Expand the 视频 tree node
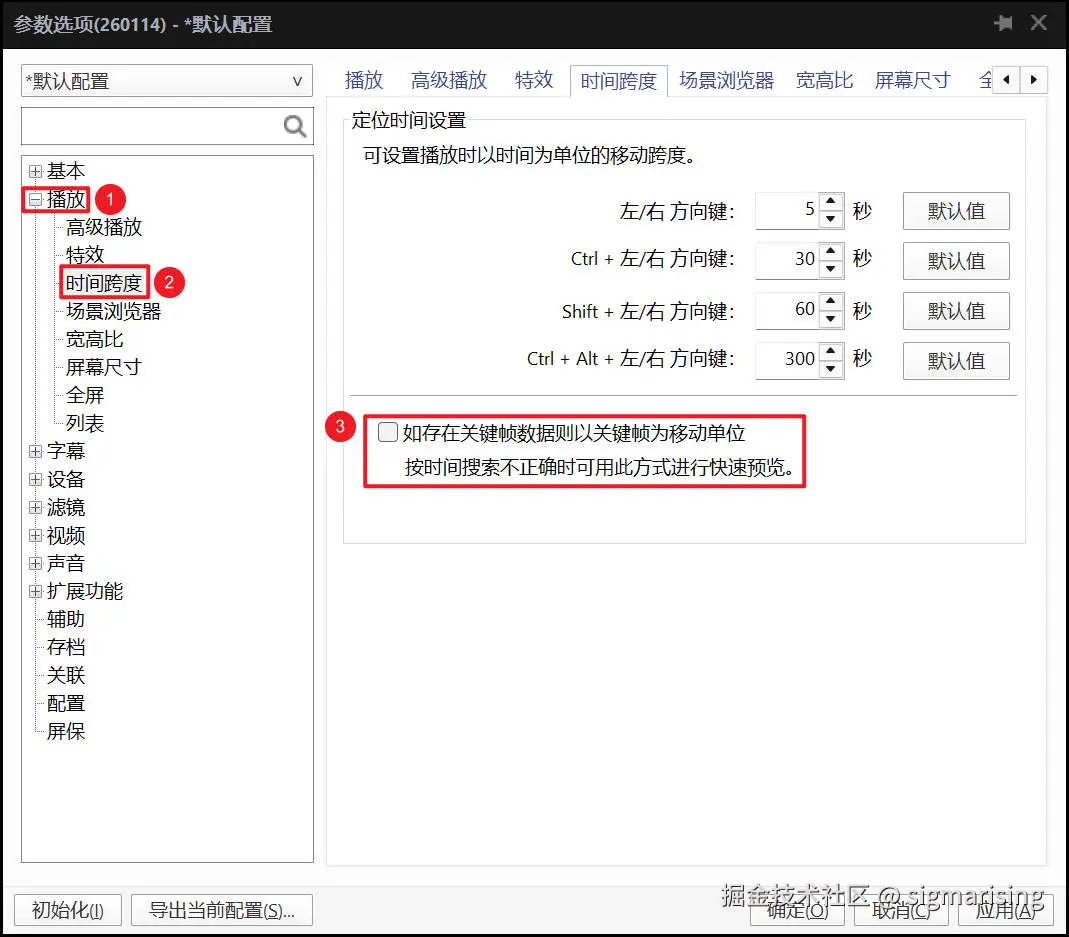Screen dimensions: 1069x937 35,535
